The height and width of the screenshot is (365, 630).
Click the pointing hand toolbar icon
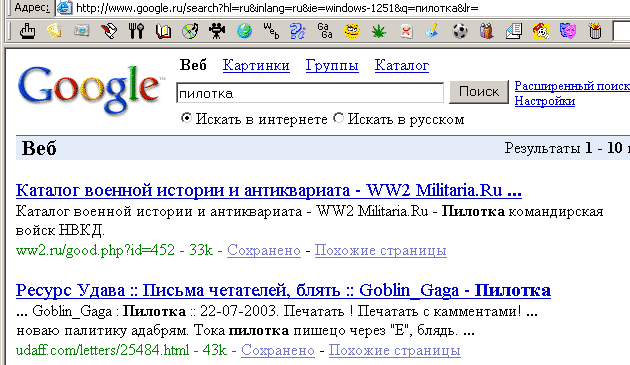(27, 31)
